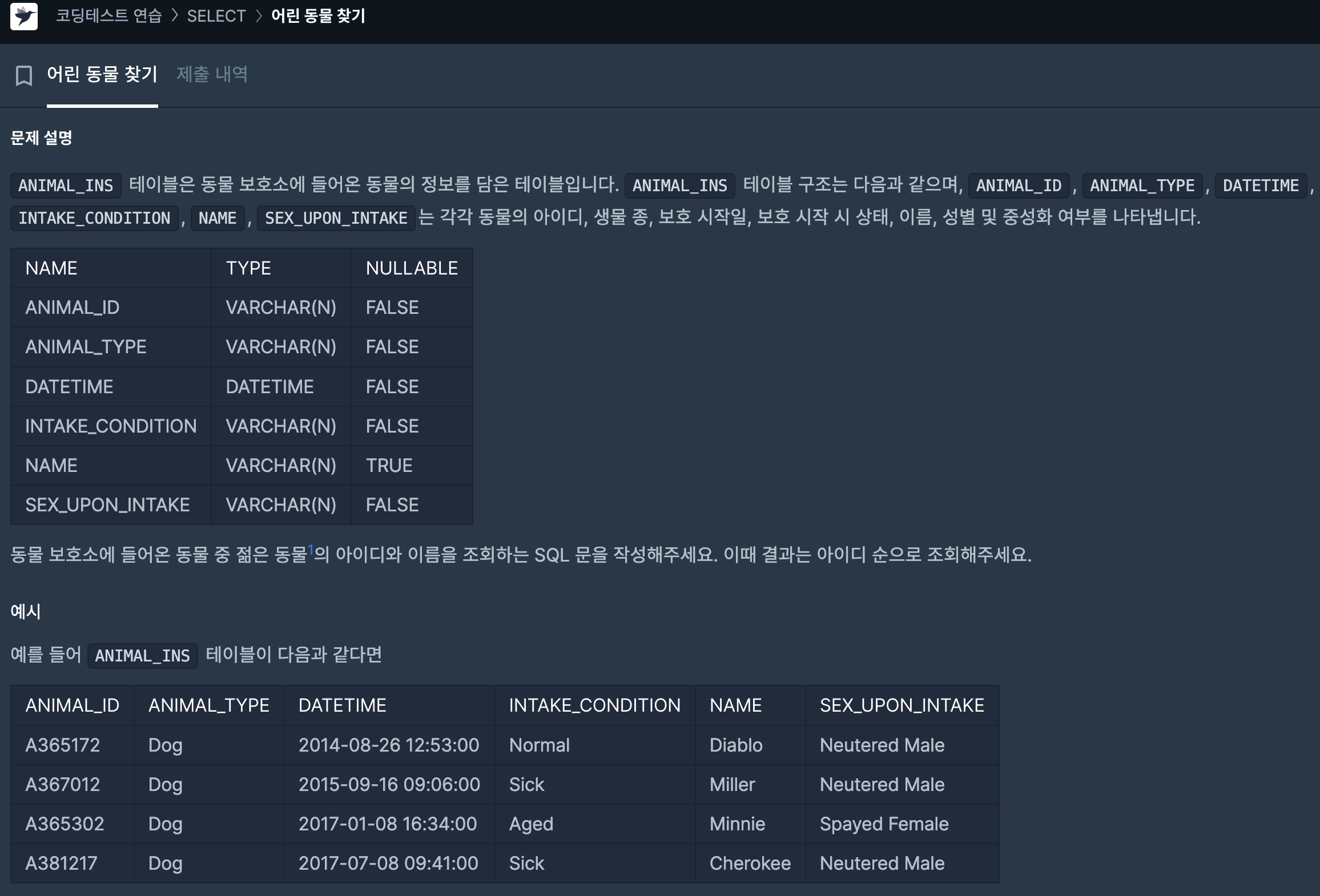Click the A365172 cell in example table
Image resolution: width=1320 pixels, height=896 pixels.
point(63,745)
